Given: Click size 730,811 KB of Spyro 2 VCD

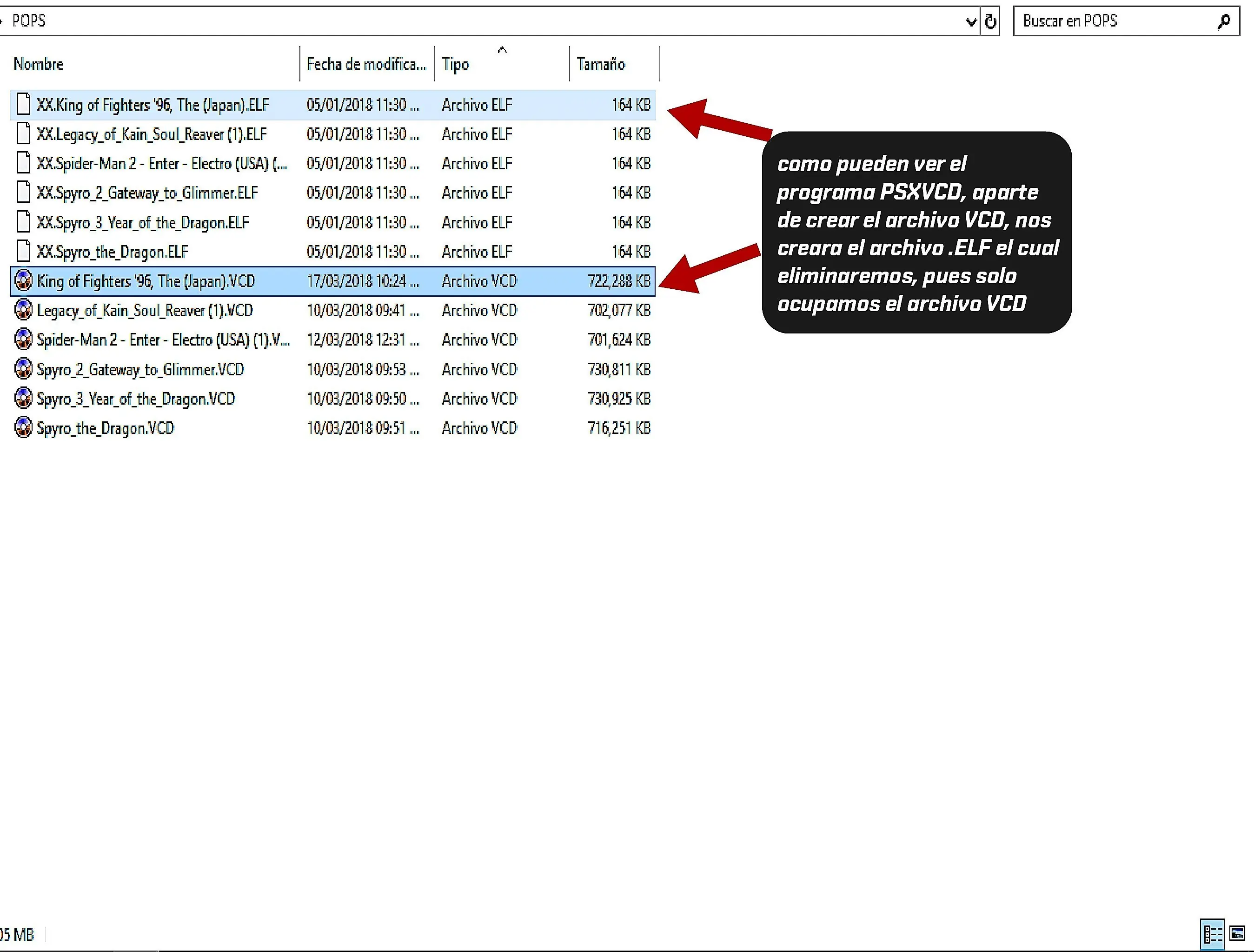Looking at the screenshot, I should point(619,369).
